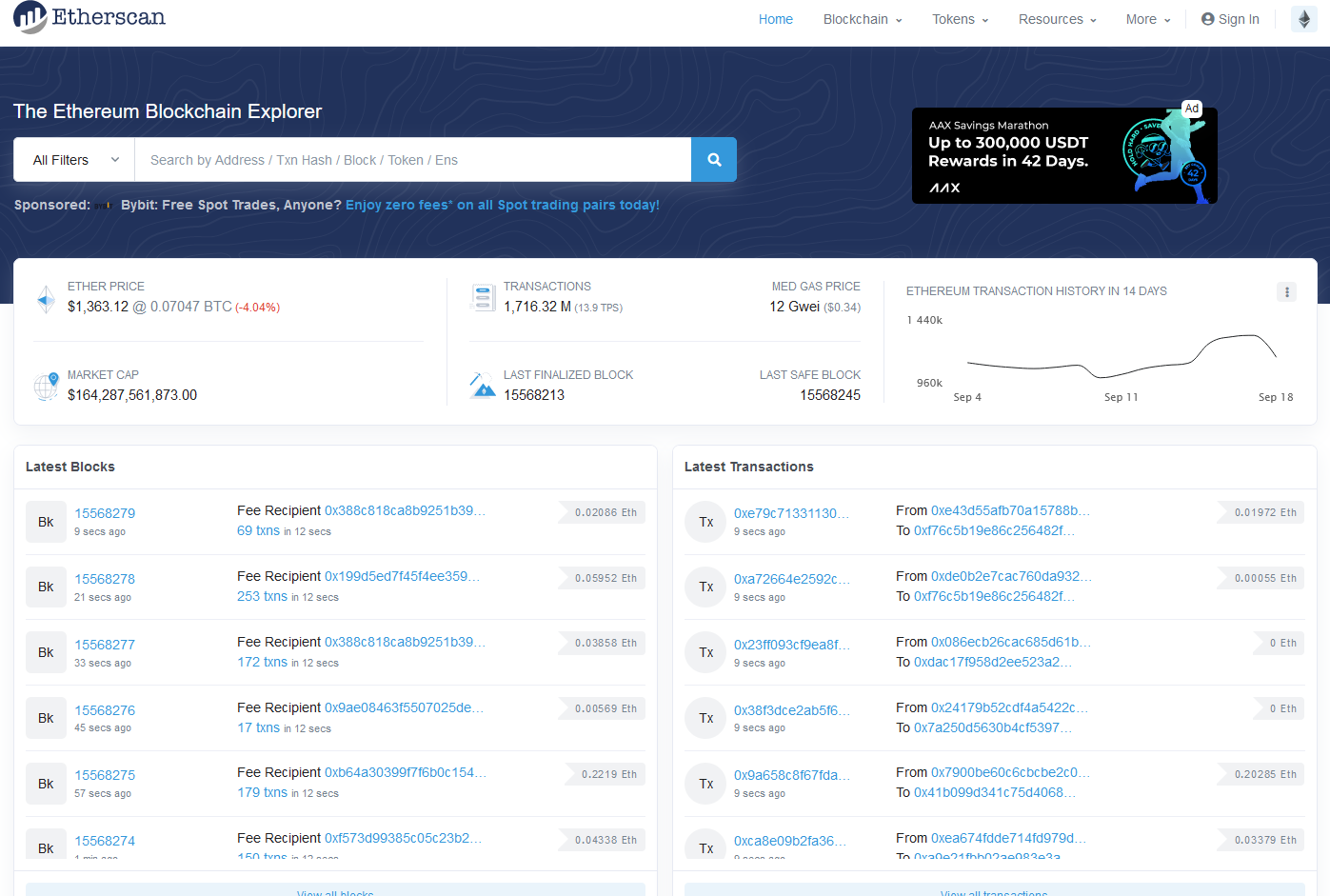Expand the Resources dropdown
The height and width of the screenshot is (896, 1330).
(1057, 19)
